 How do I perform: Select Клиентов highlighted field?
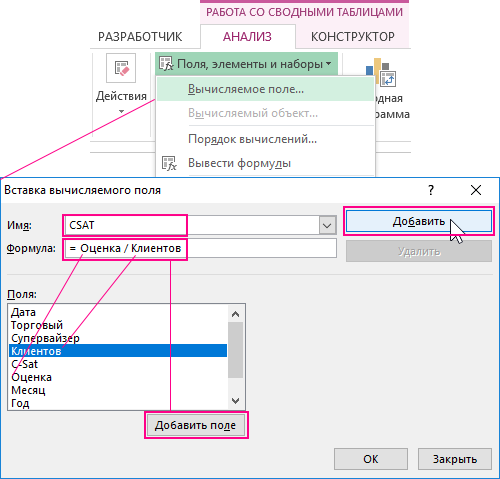(x=118, y=351)
